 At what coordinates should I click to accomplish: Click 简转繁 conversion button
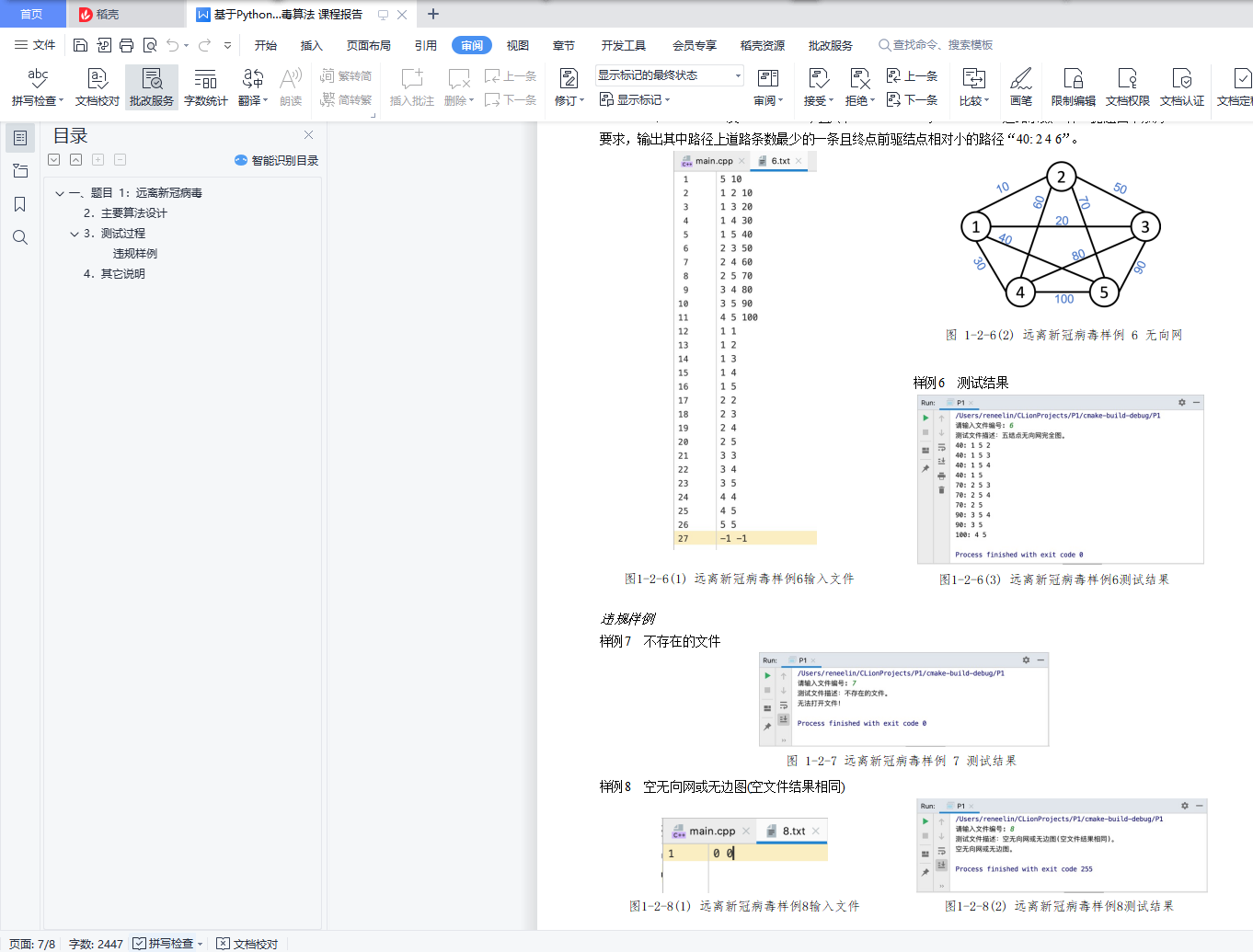(x=346, y=100)
